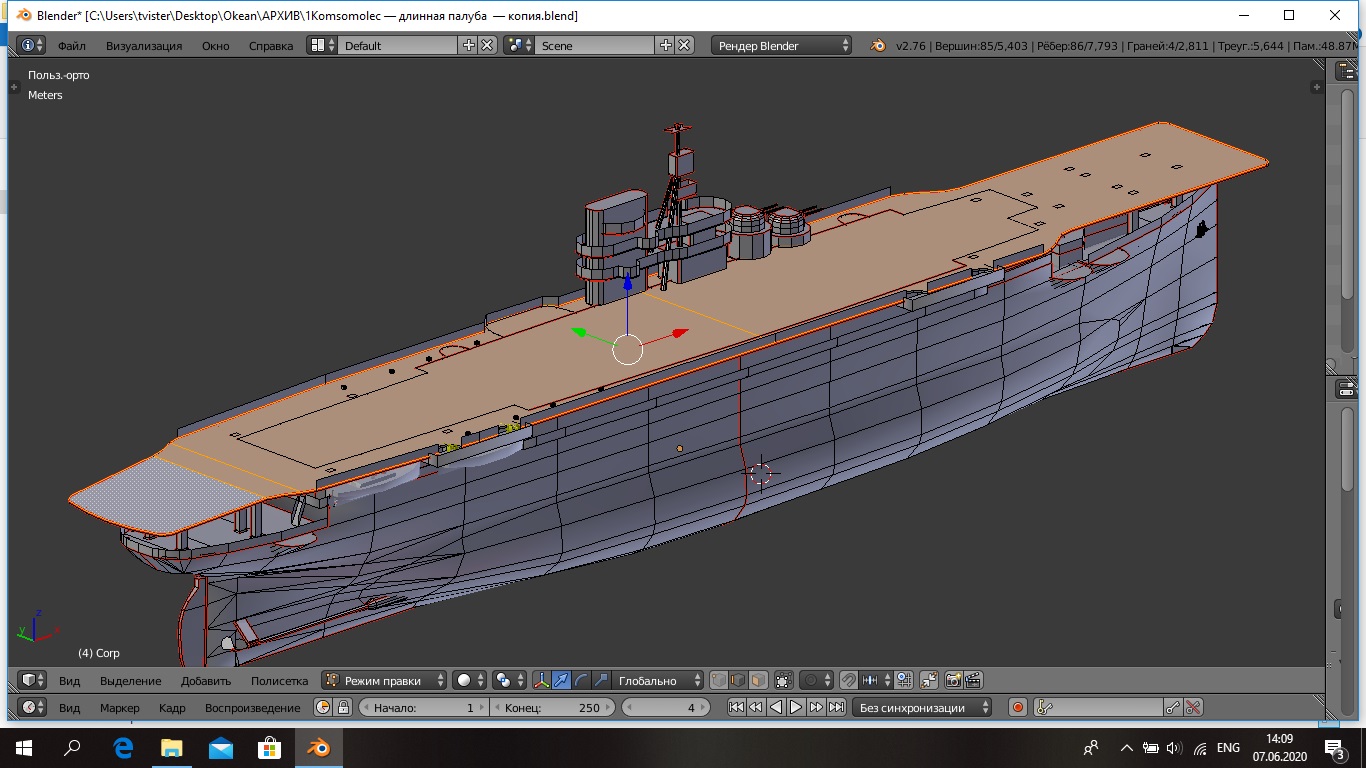Toggle the snap magnet icon
1366x768 pixels.
[849, 680]
